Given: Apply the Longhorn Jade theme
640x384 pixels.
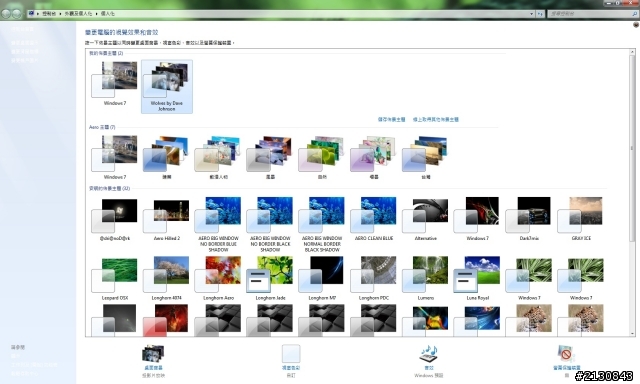Looking at the screenshot, I should tap(270, 278).
